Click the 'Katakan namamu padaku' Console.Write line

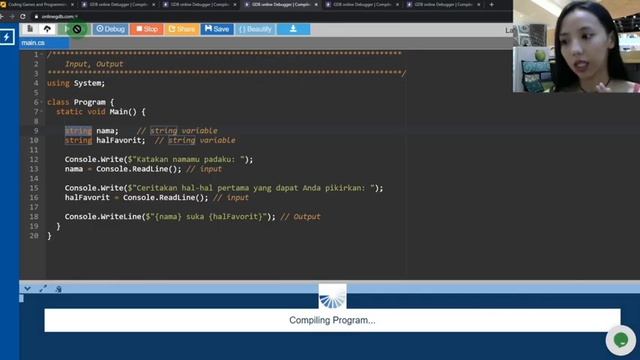pyautogui.click(x=159, y=159)
